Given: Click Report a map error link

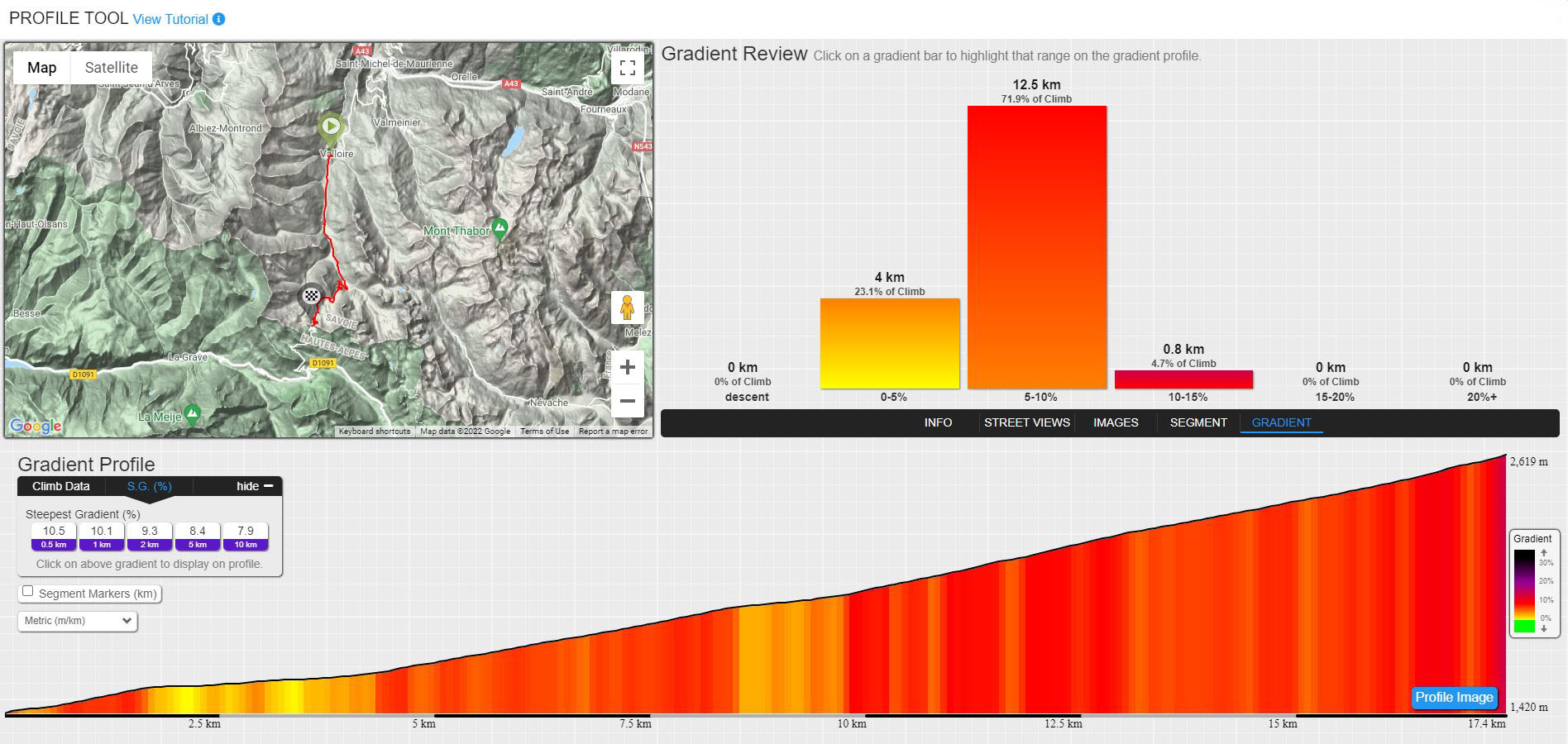Looking at the screenshot, I should tap(613, 431).
